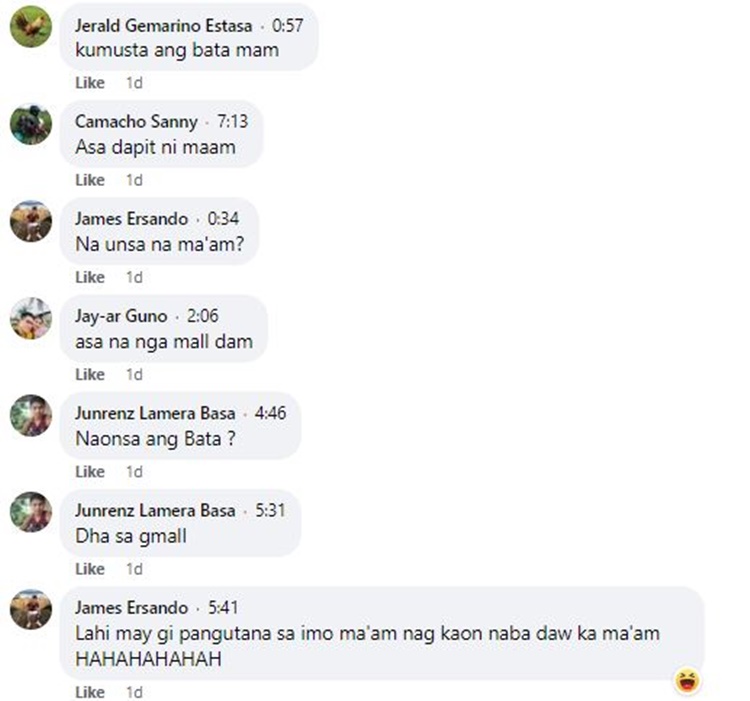Image resolution: width=750 pixels, height=701 pixels.
Task: Click the avatar beside the HAHAHAHAHAH comment
Action: click(x=31, y=610)
